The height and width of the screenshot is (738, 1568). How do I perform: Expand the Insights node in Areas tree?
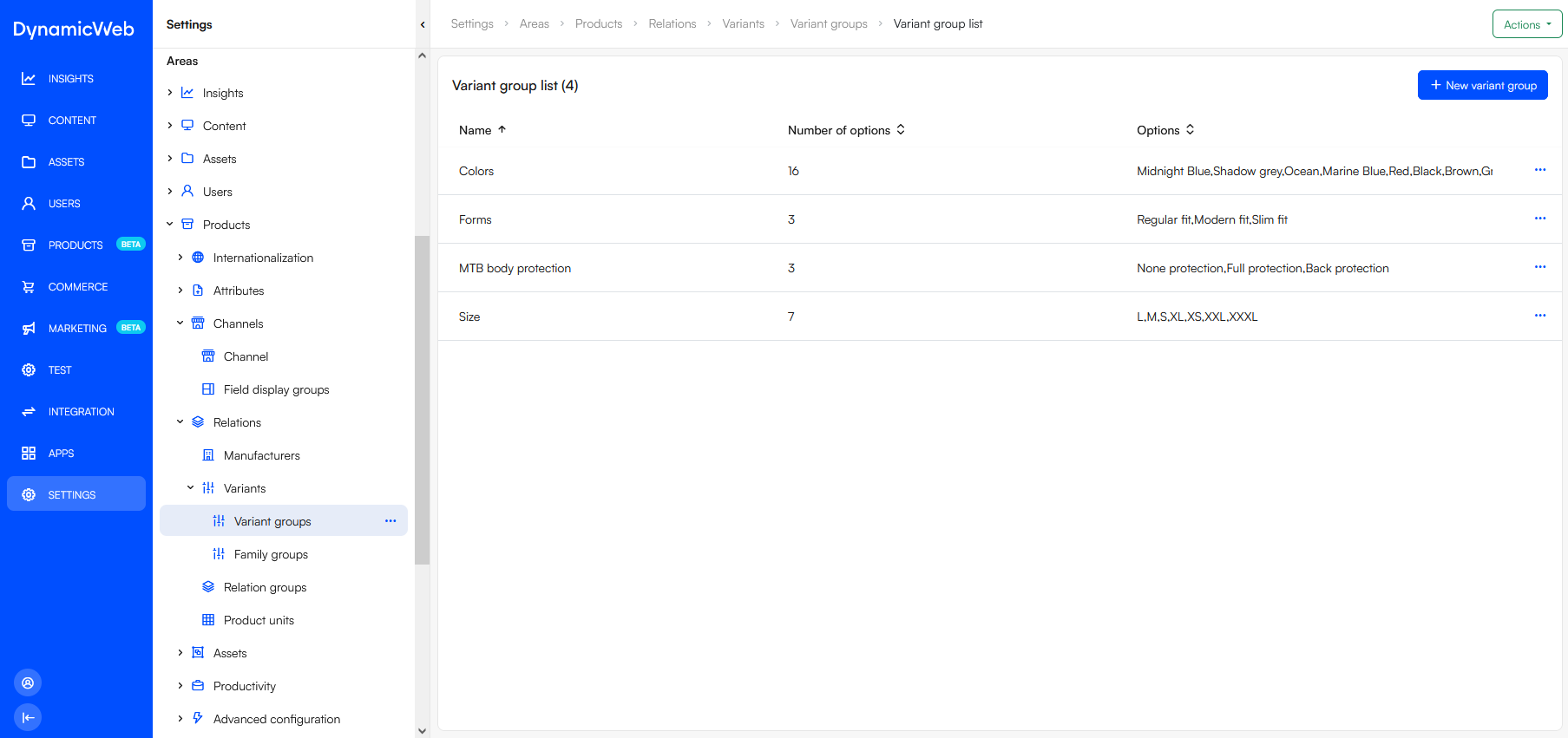click(x=170, y=93)
